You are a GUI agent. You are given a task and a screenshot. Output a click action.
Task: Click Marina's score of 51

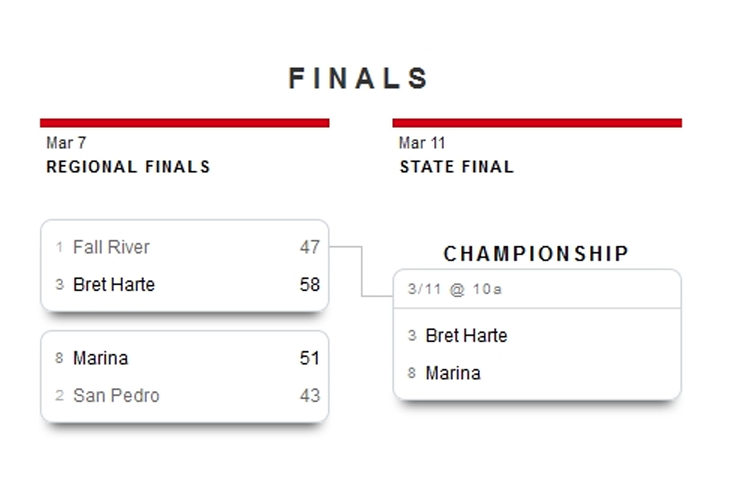pyautogui.click(x=309, y=358)
